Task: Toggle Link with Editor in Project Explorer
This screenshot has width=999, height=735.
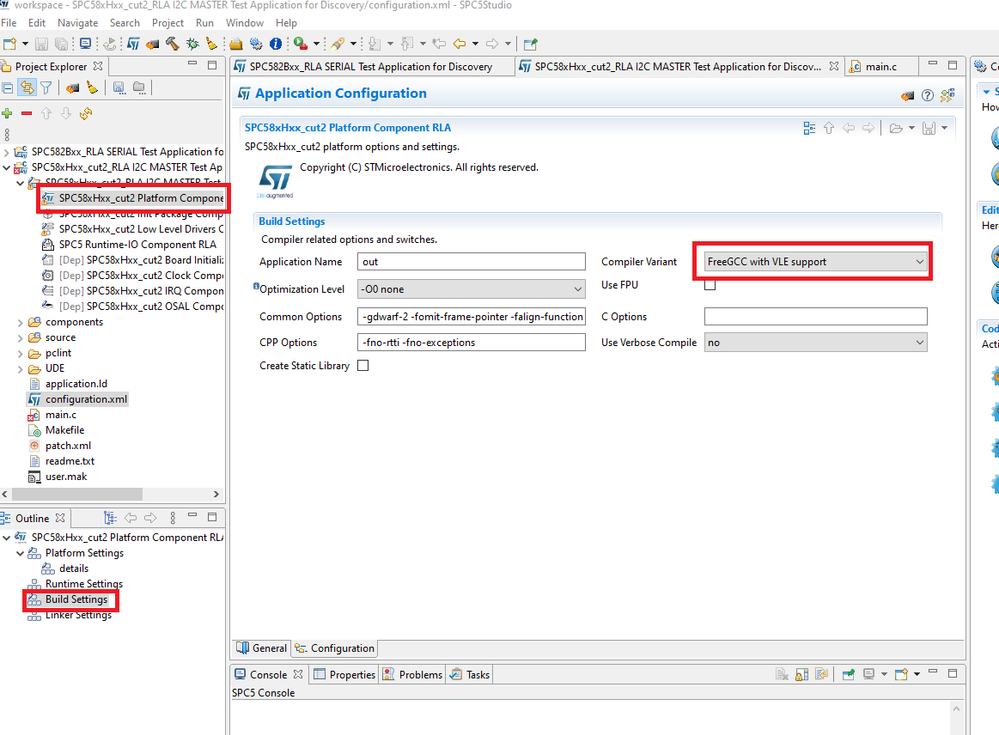Action: (27, 88)
